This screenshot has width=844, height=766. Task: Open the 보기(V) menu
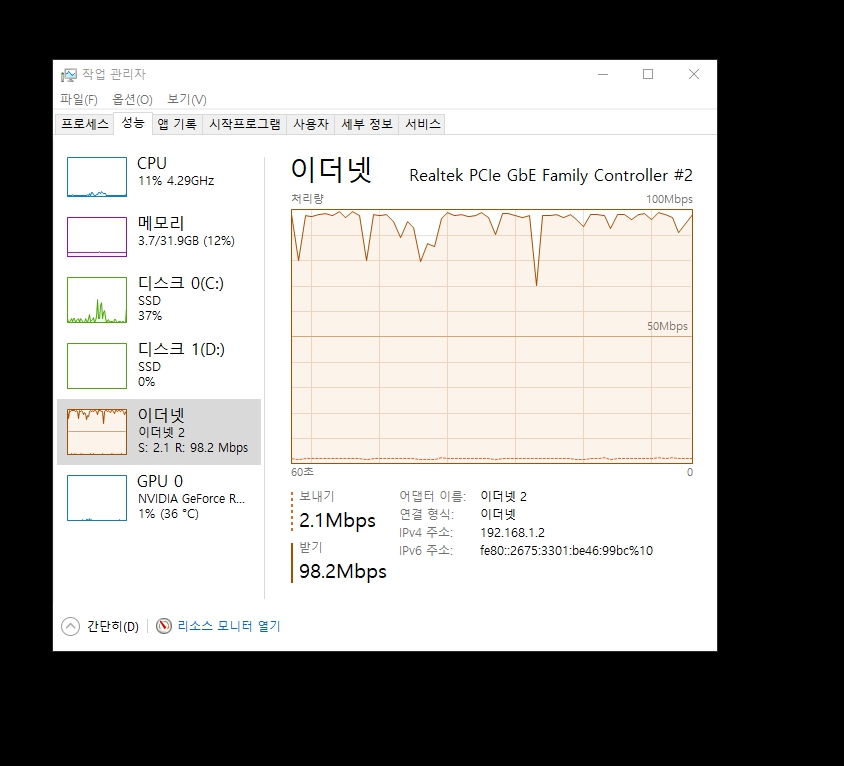point(187,100)
